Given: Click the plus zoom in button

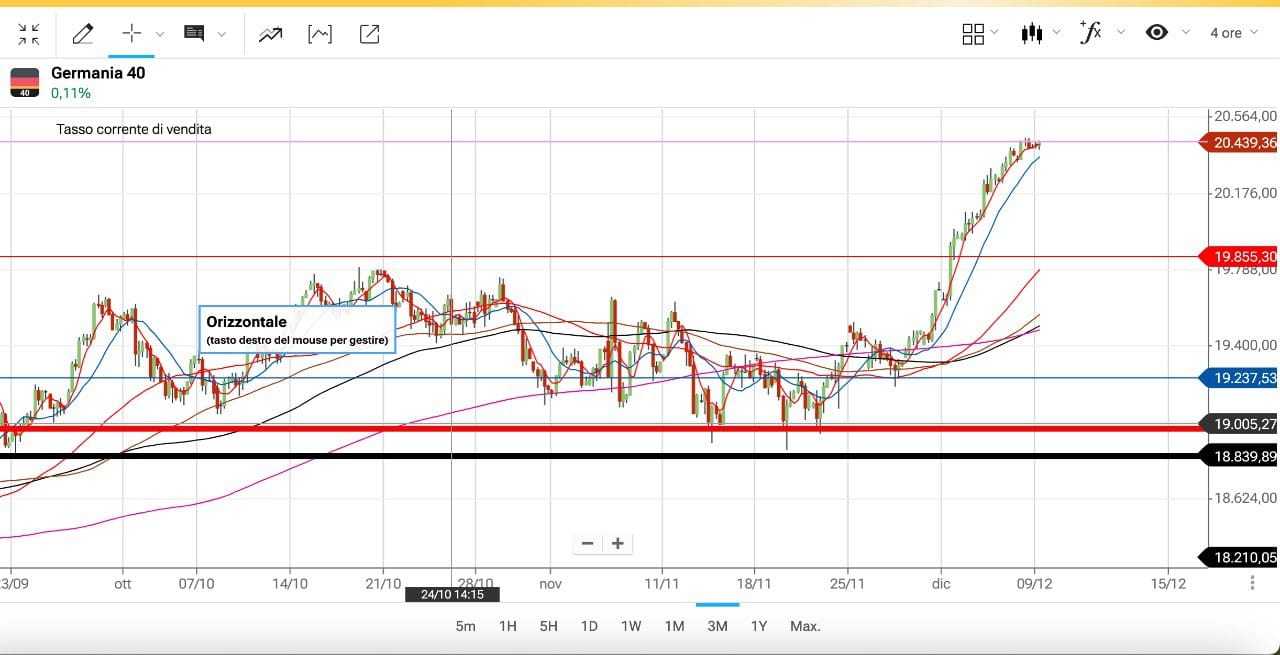Looking at the screenshot, I should [x=618, y=543].
